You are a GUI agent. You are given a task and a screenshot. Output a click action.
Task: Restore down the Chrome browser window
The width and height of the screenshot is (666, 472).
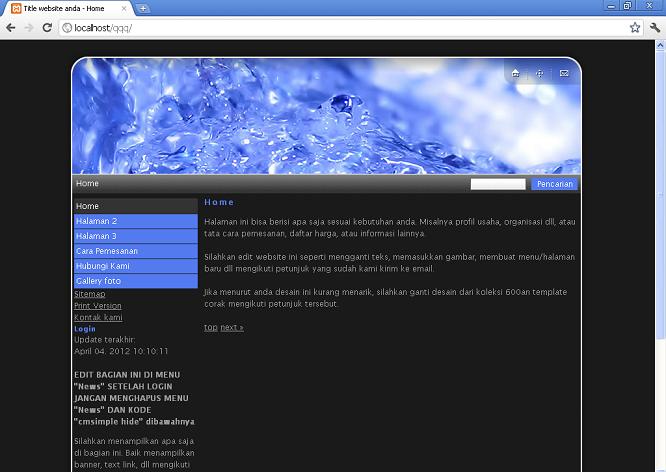[627, 6]
